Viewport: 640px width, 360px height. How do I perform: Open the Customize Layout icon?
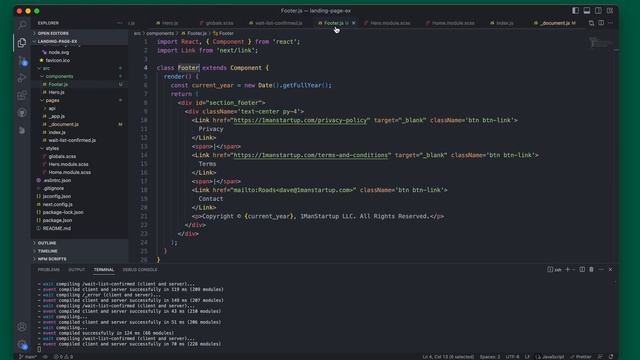[x=609, y=11]
